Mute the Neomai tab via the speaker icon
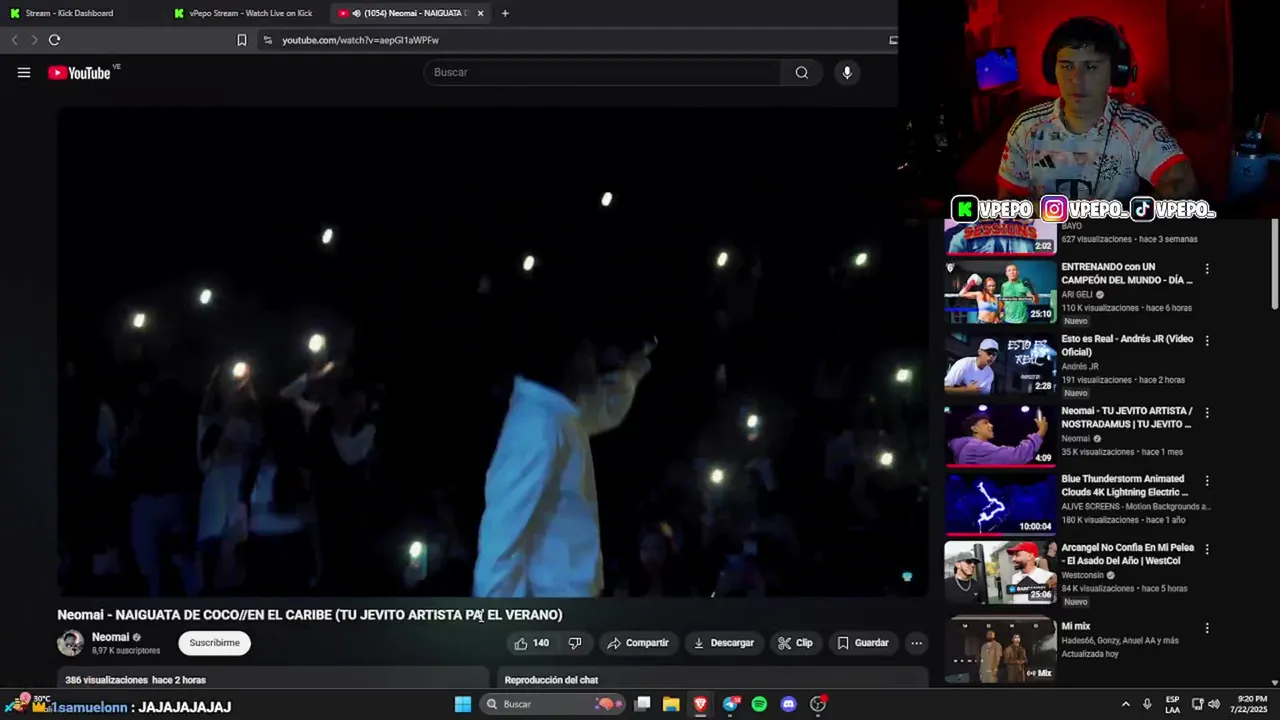The image size is (1280, 720). (x=357, y=13)
